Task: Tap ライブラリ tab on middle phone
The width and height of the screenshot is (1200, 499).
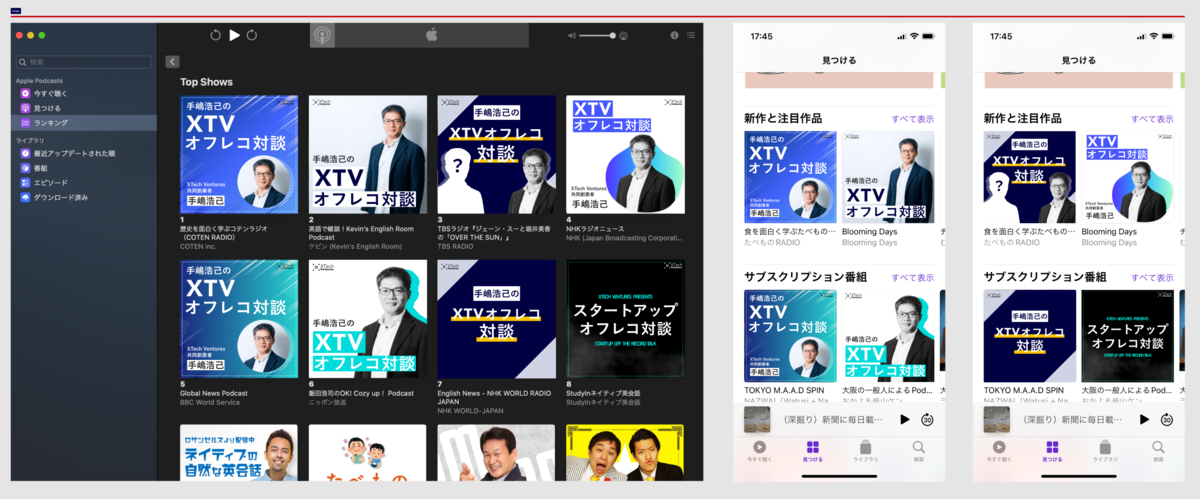Action: [x=866, y=451]
